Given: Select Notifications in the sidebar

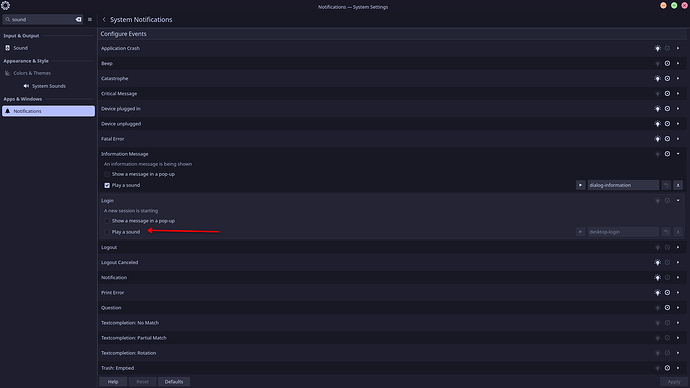Looking at the screenshot, I should click(48, 111).
